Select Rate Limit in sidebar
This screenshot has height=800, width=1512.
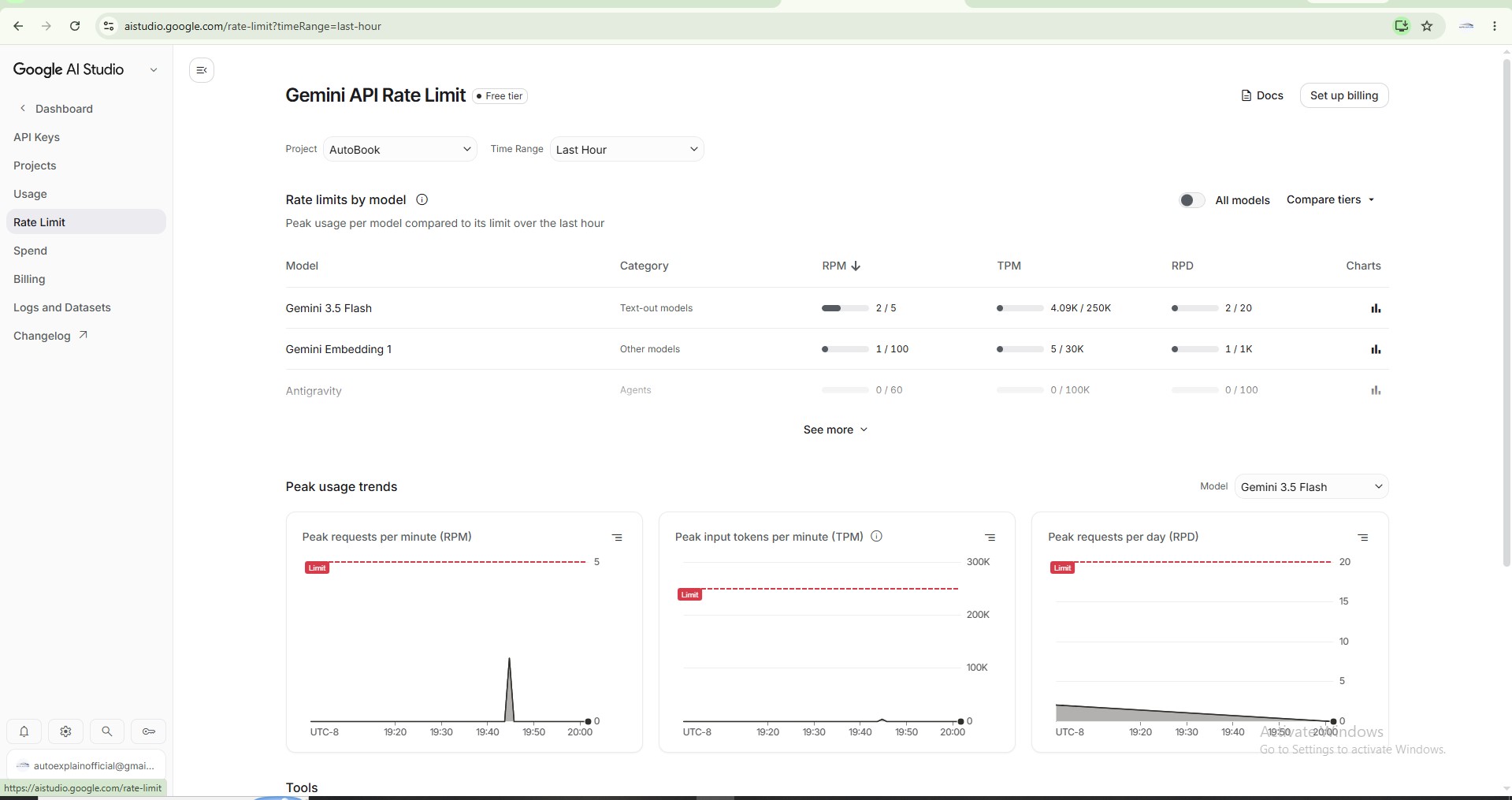tap(86, 221)
